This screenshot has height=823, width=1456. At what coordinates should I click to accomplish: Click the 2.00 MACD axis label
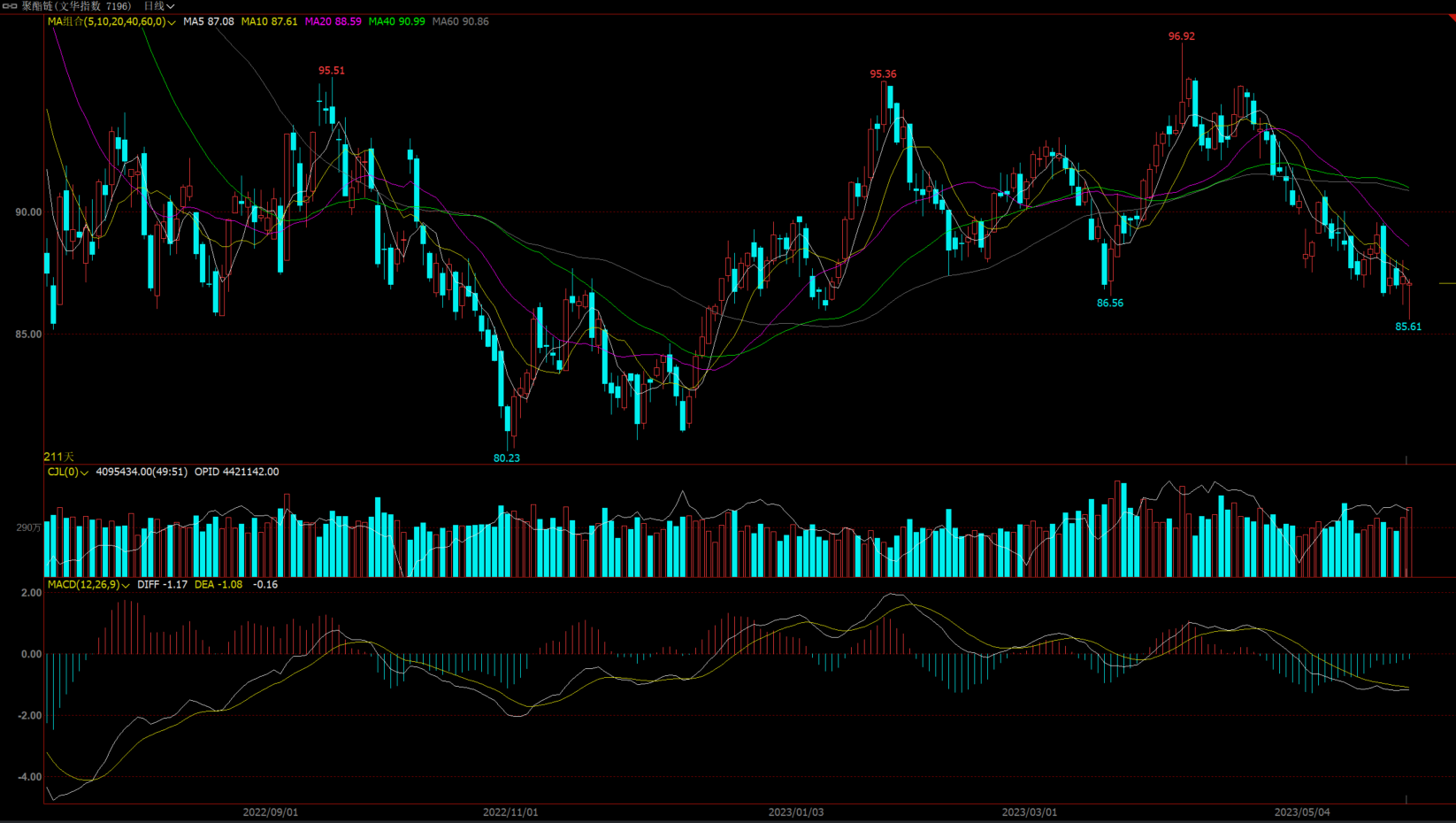(31, 593)
